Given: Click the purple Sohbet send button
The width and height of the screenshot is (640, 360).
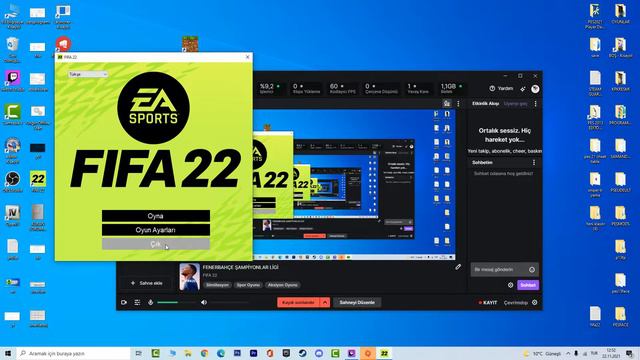Looking at the screenshot, I should pos(528,285).
